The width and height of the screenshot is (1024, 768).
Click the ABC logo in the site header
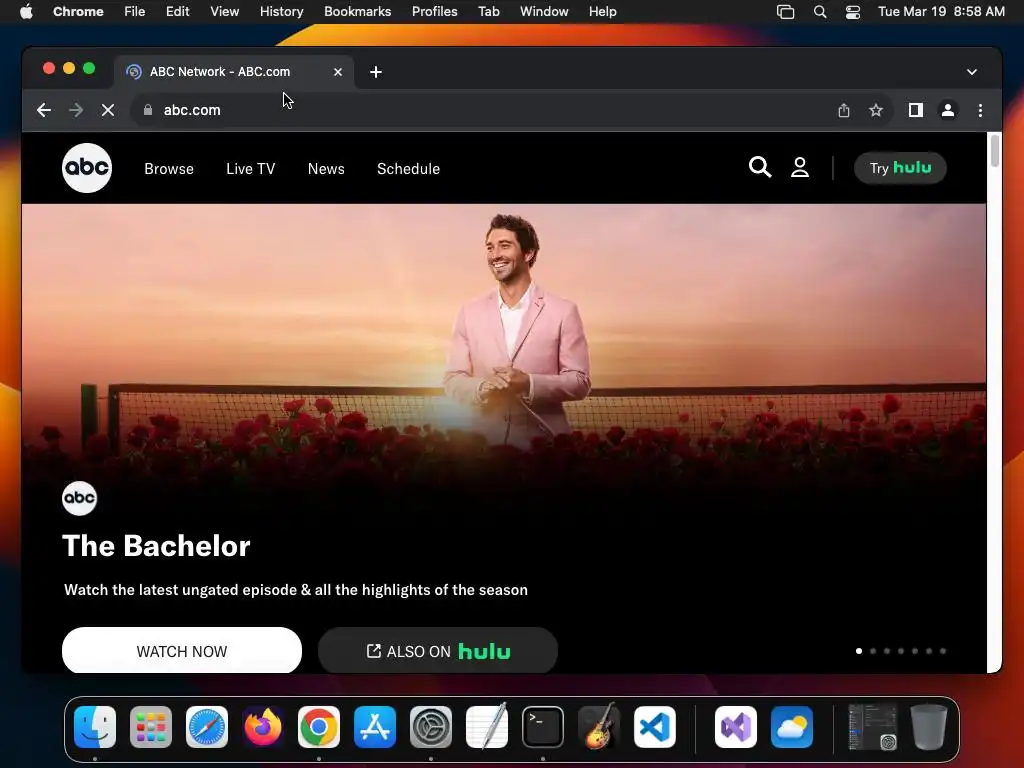pos(87,168)
